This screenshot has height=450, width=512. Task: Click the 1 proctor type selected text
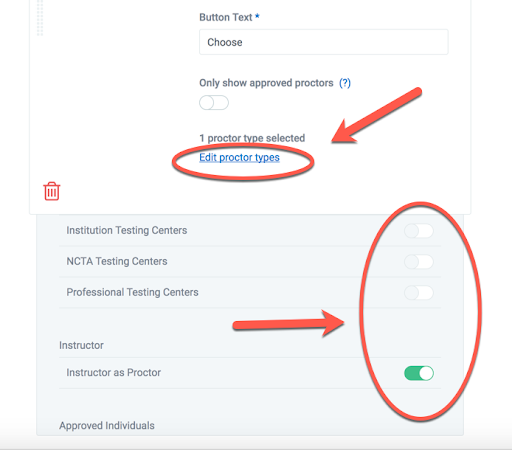pyautogui.click(x=252, y=138)
